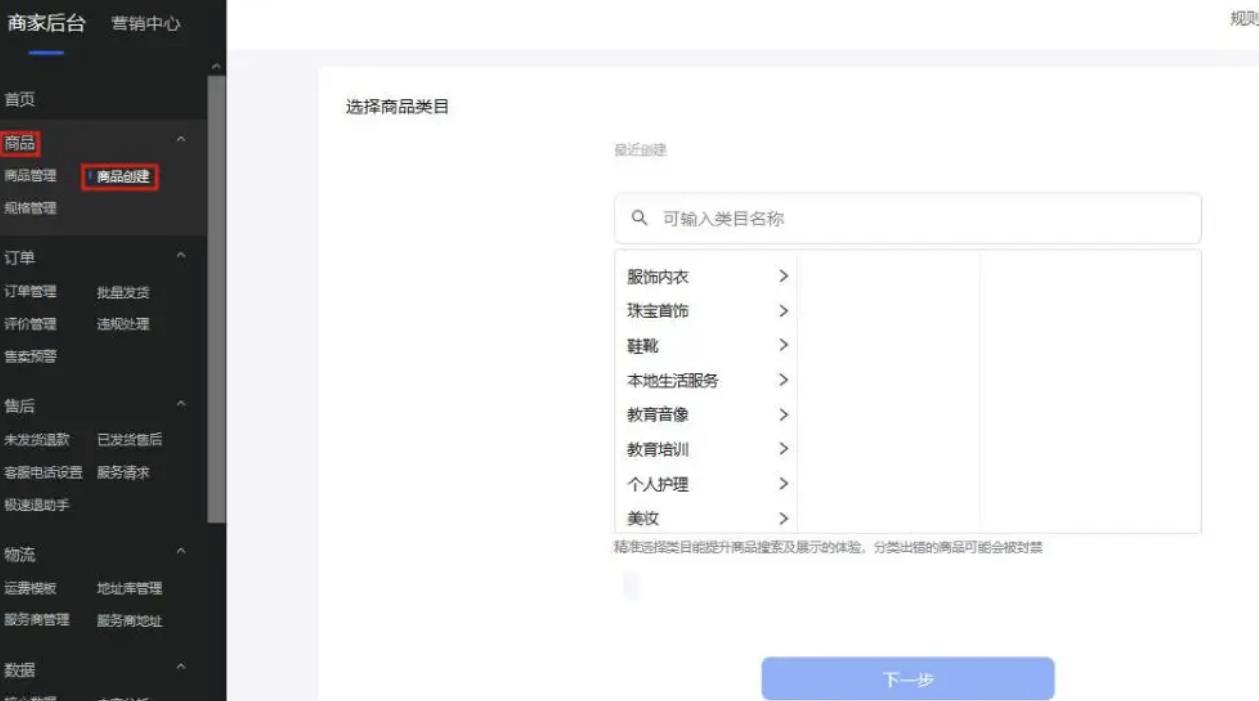Expand the 本地生活服务 category arrow
Screen dimensions: 1259x701
pos(783,380)
